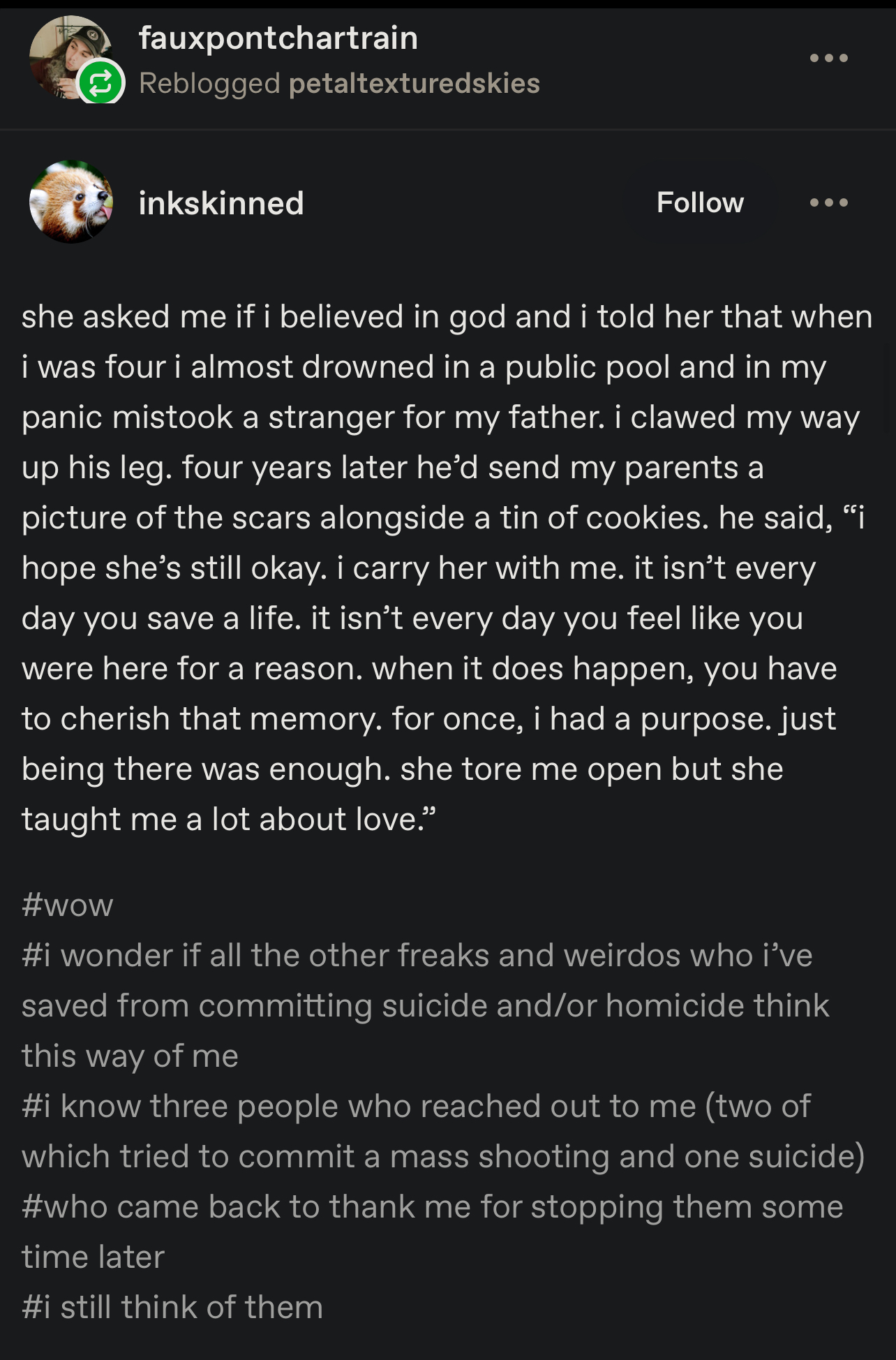Click the word 'Reblogged' in header
Screen dimensions: 896x1360
(x=209, y=83)
